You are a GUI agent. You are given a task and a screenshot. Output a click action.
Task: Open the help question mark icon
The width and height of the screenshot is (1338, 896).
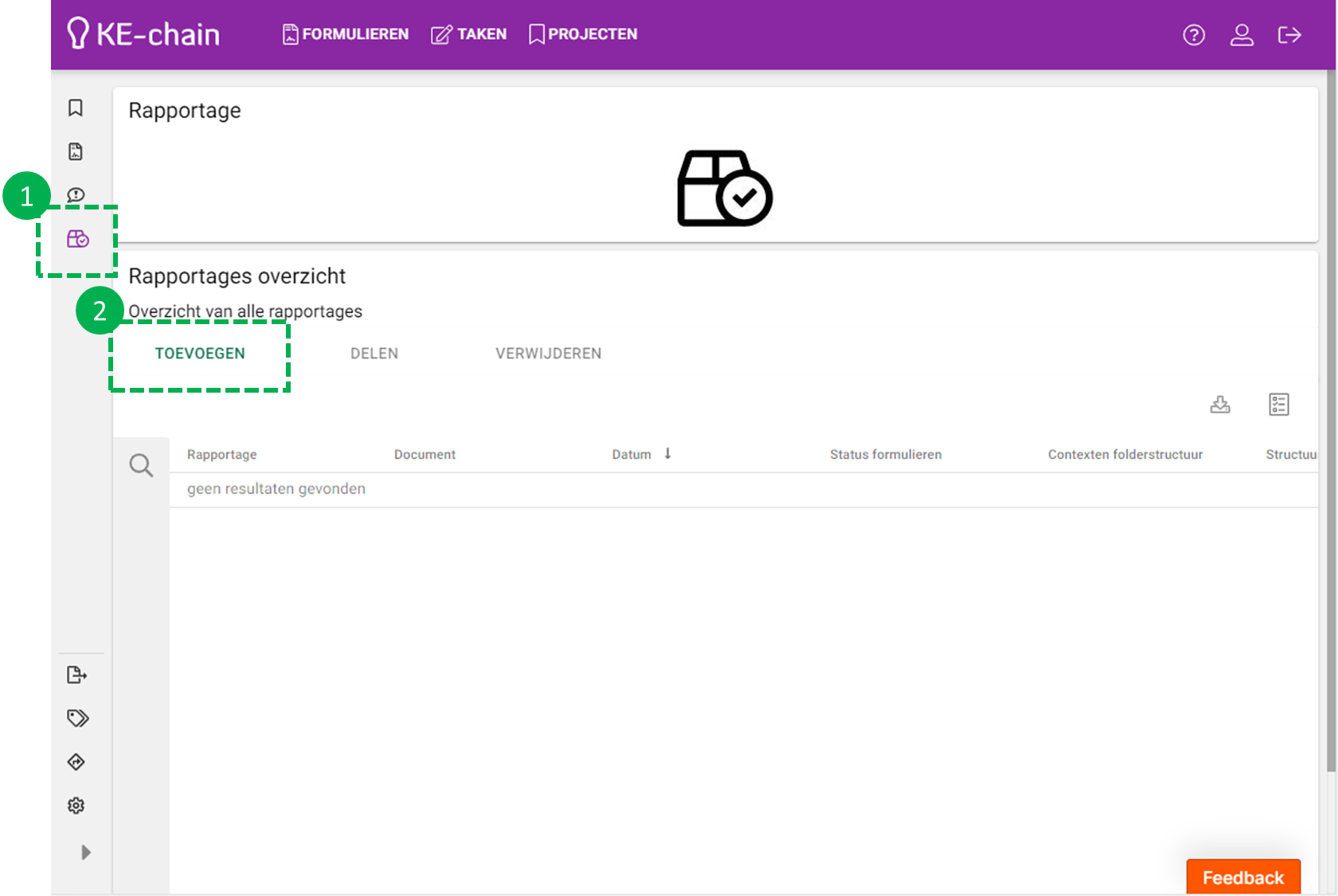(1194, 35)
